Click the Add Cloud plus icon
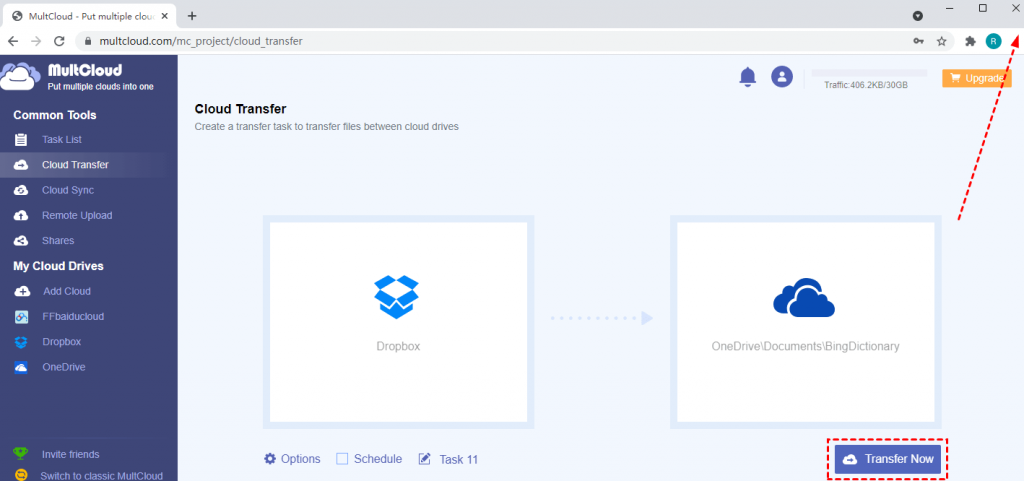 click(x=22, y=292)
